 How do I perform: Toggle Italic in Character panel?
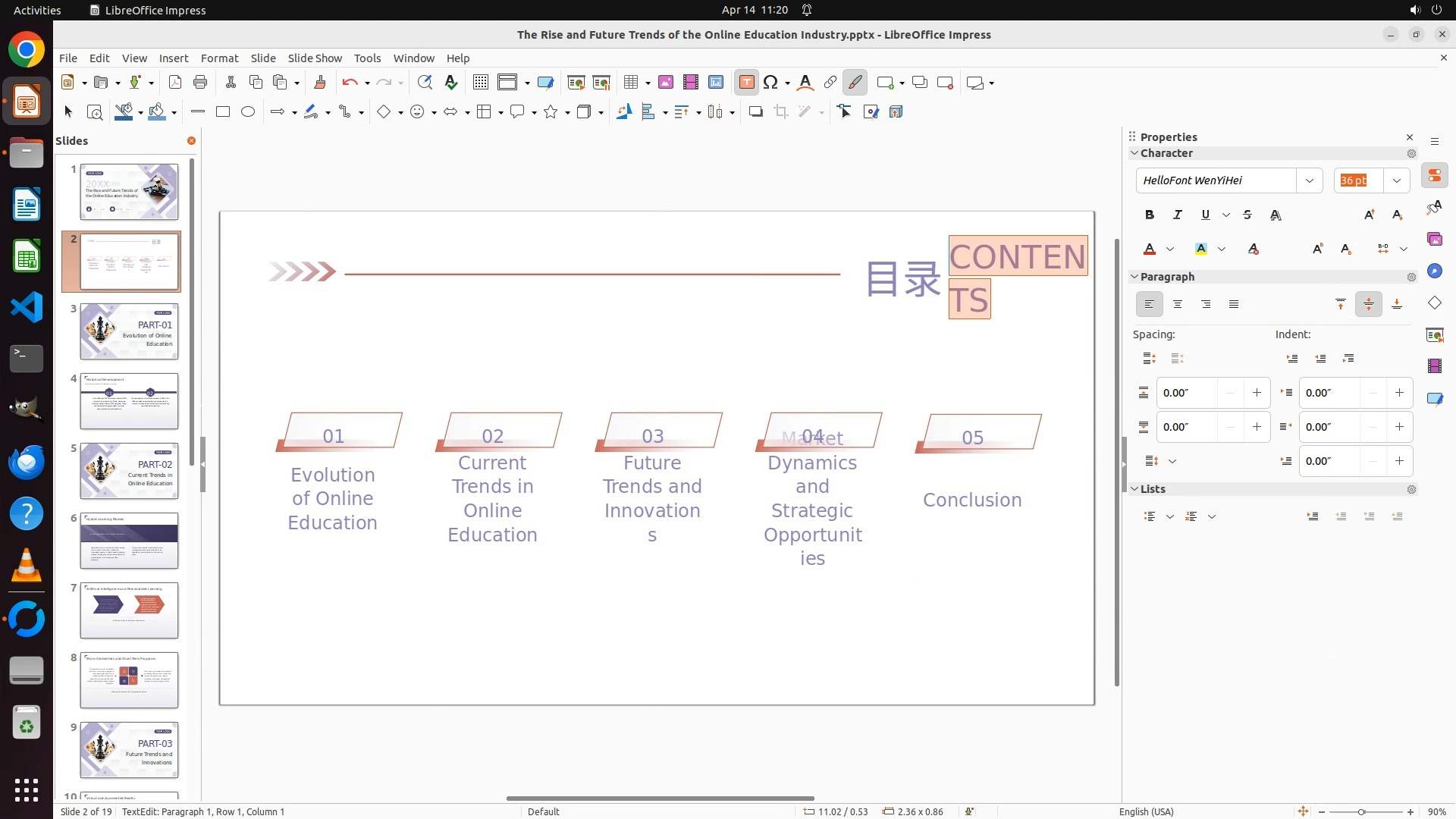1178,215
